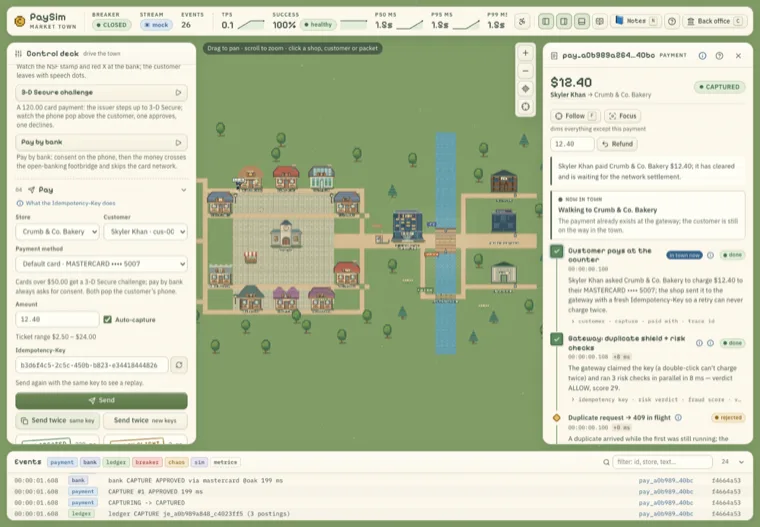Uncheck the Auto-capture checkbox
The width and height of the screenshot is (760, 527).
[108, 319]
